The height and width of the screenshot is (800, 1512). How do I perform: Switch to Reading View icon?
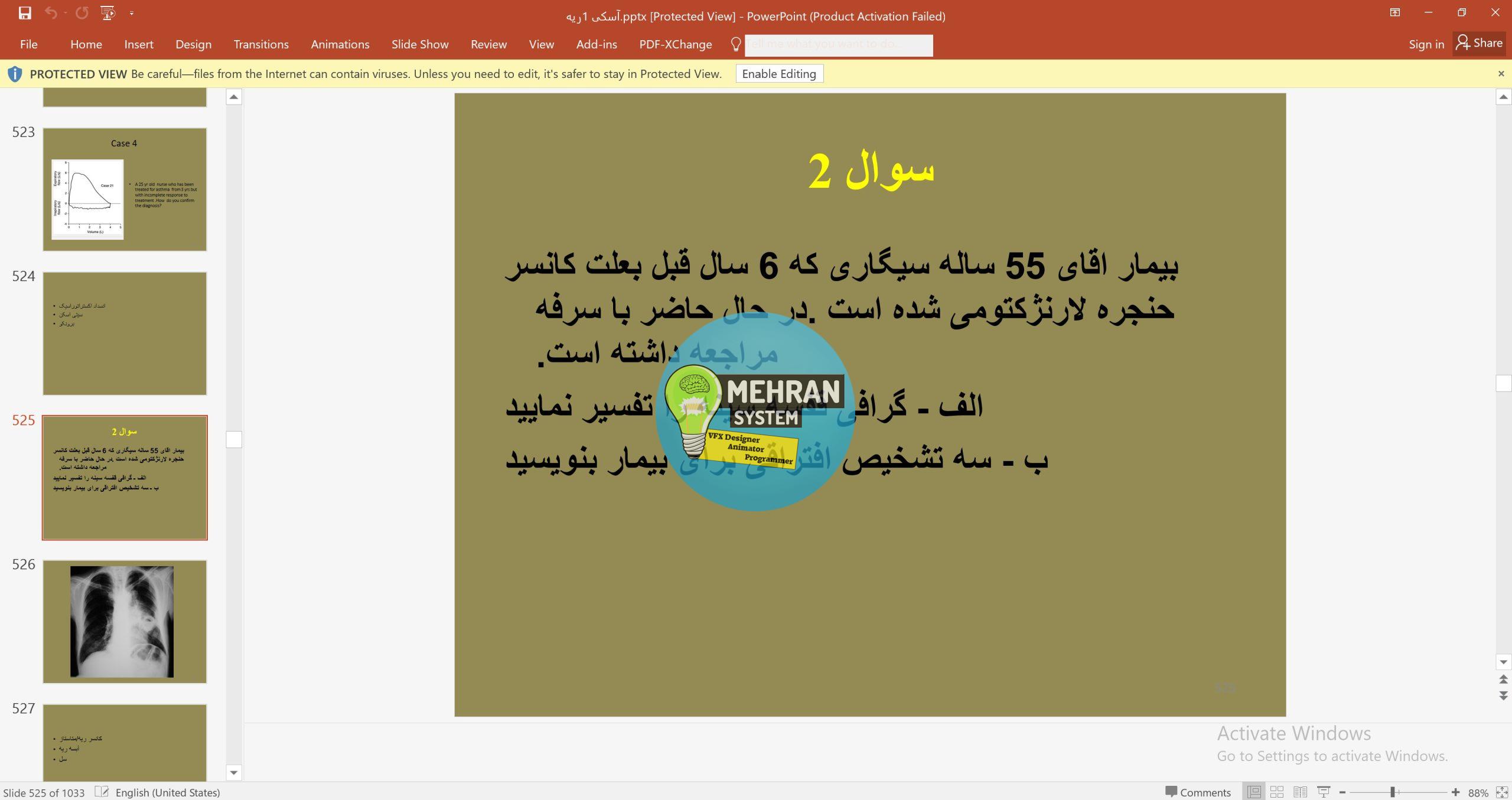(x=1300, y=792)
